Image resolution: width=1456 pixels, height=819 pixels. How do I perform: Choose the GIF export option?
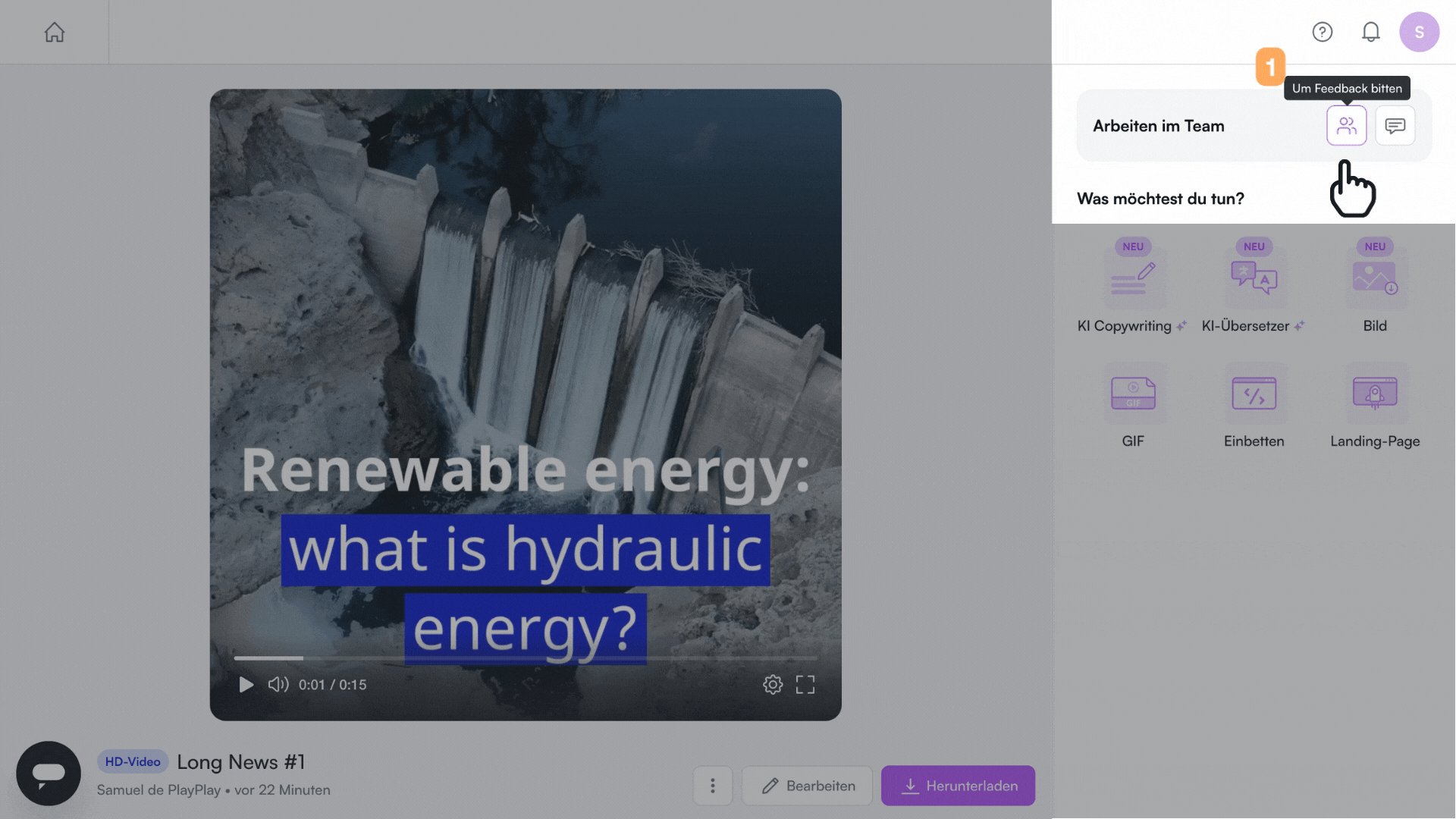[x=1133, y=394]
